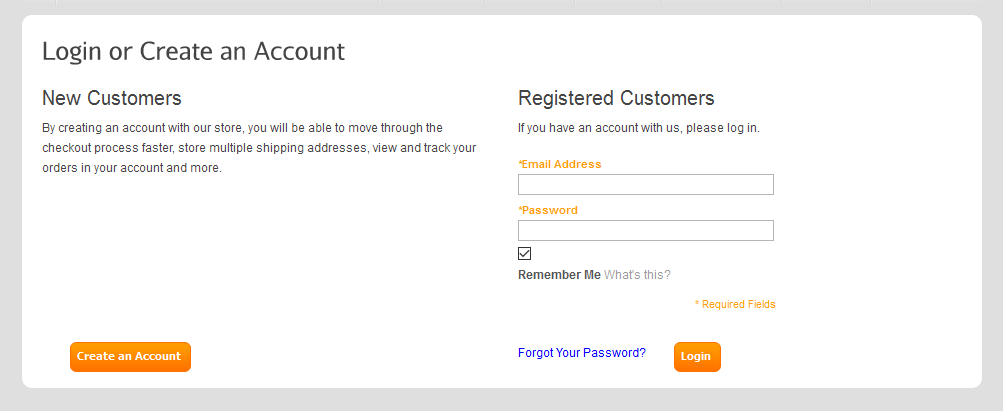The image size is (1003, 411).
Task: Click the "Login or Create an Account" heading
Action: (x=193, y=51)
